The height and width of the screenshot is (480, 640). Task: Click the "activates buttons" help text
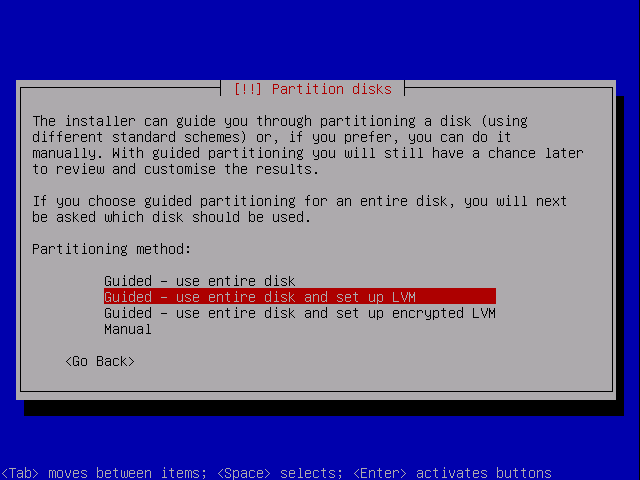[x=484, y=473]
